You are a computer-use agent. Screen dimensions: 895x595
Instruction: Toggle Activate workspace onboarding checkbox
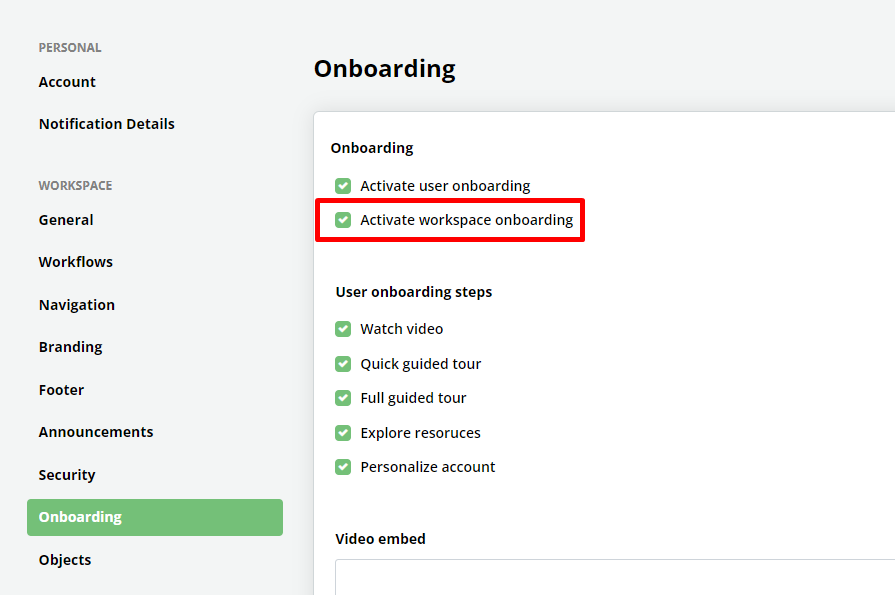343,220
